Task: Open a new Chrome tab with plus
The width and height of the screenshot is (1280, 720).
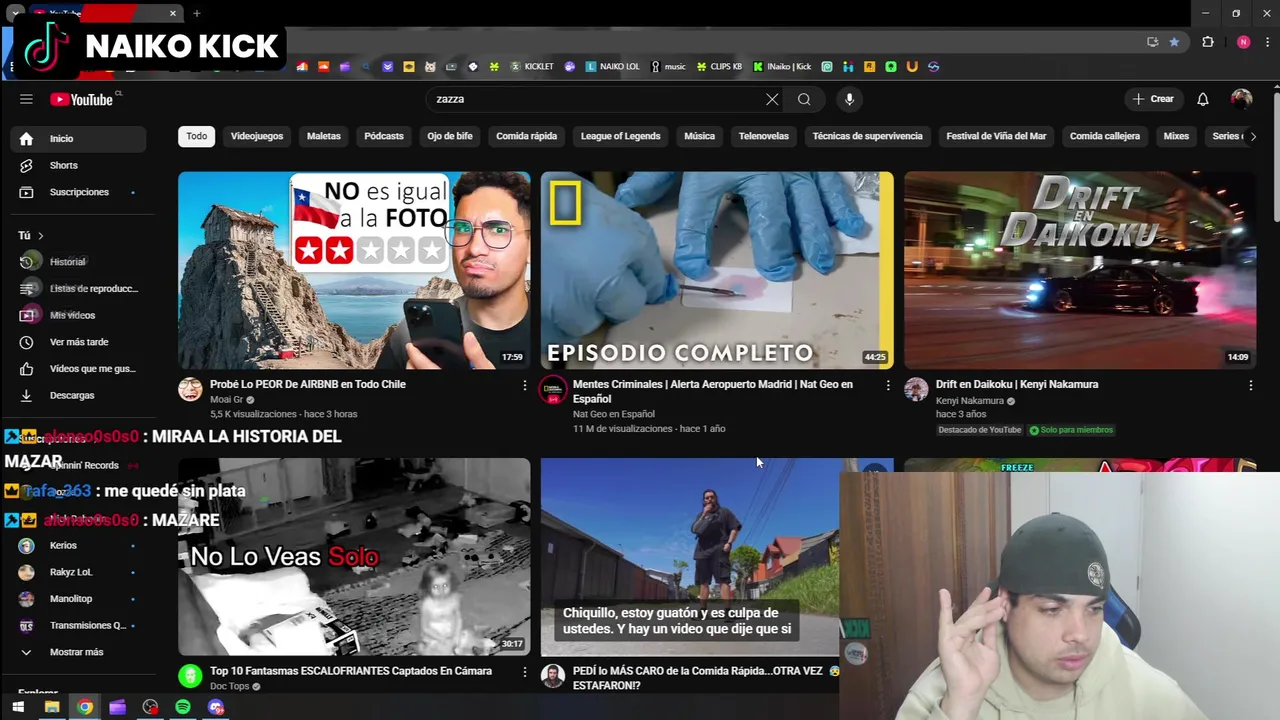Action: click(x=197, y=13)
